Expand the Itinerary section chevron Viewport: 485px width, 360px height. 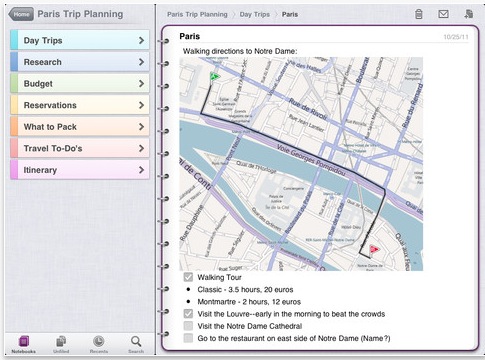pos(141,170)
